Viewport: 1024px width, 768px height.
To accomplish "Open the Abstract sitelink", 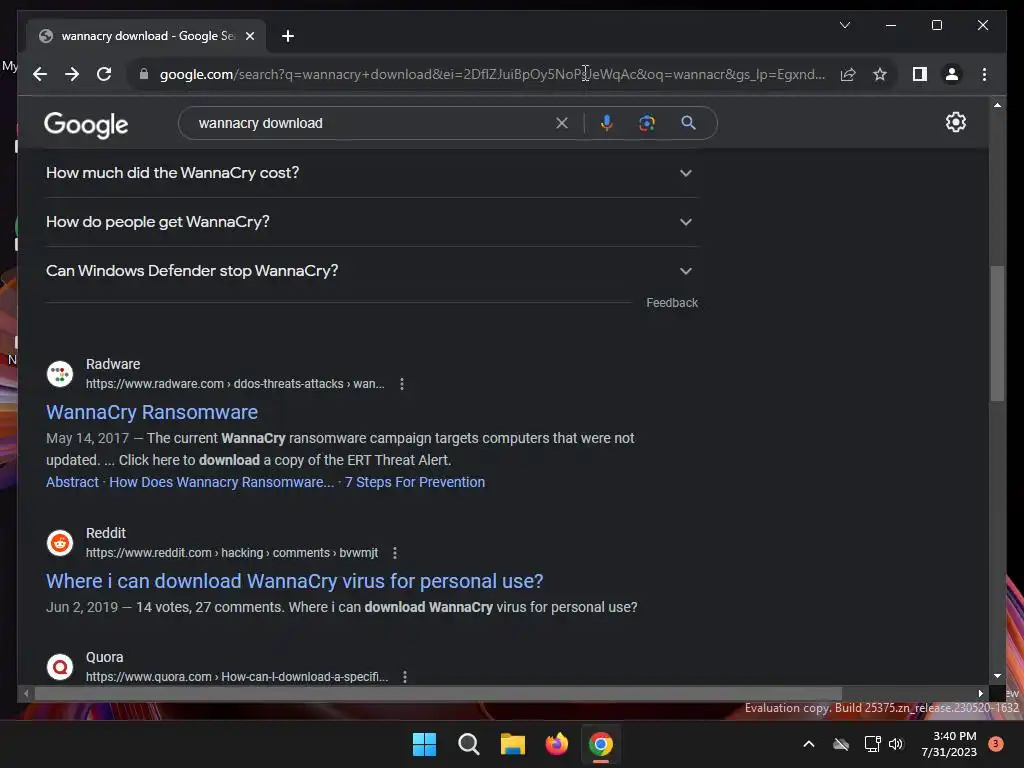I will tap(72, 482).
